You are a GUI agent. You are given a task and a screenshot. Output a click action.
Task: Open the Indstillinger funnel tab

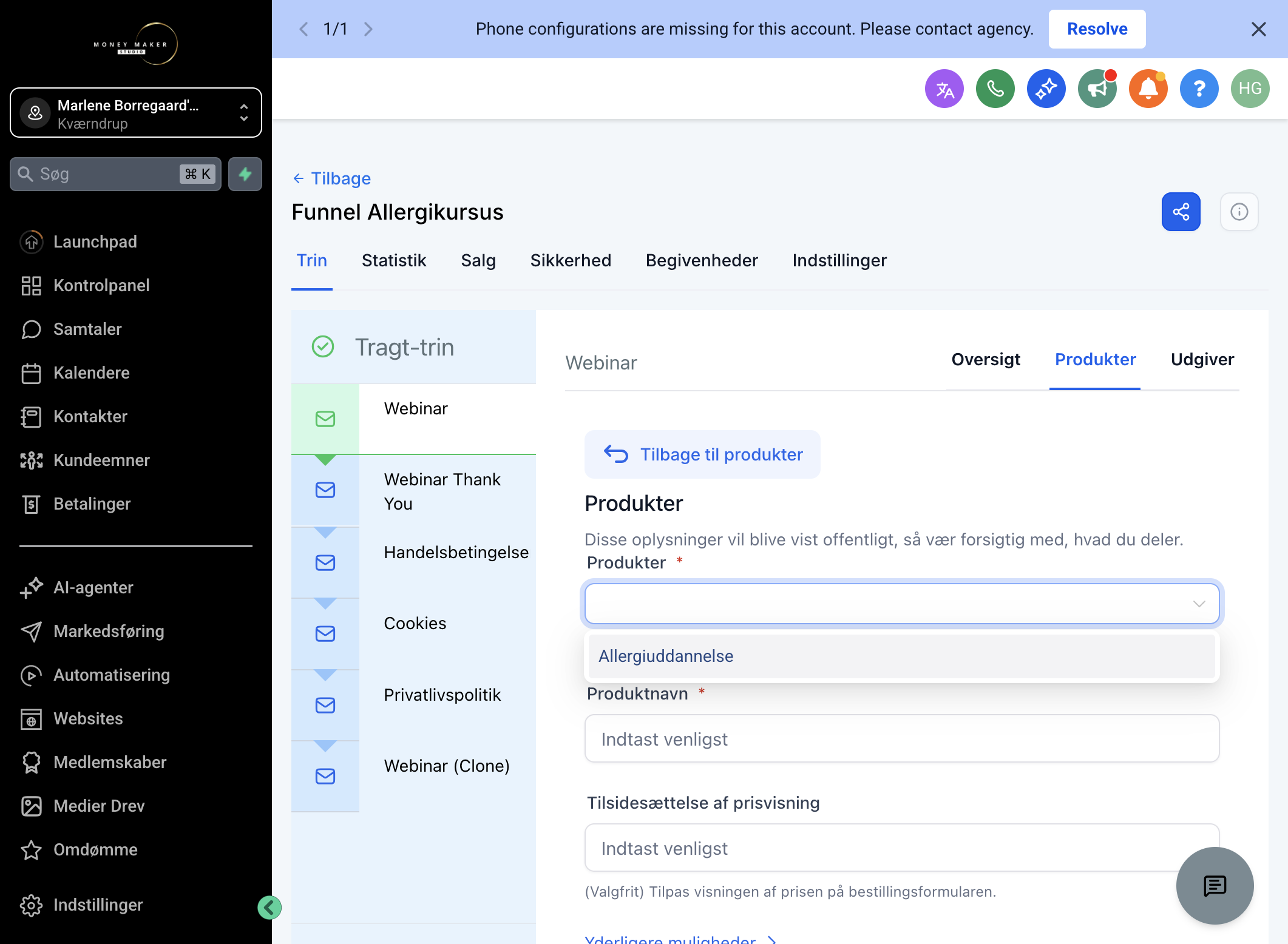[839, 260]
